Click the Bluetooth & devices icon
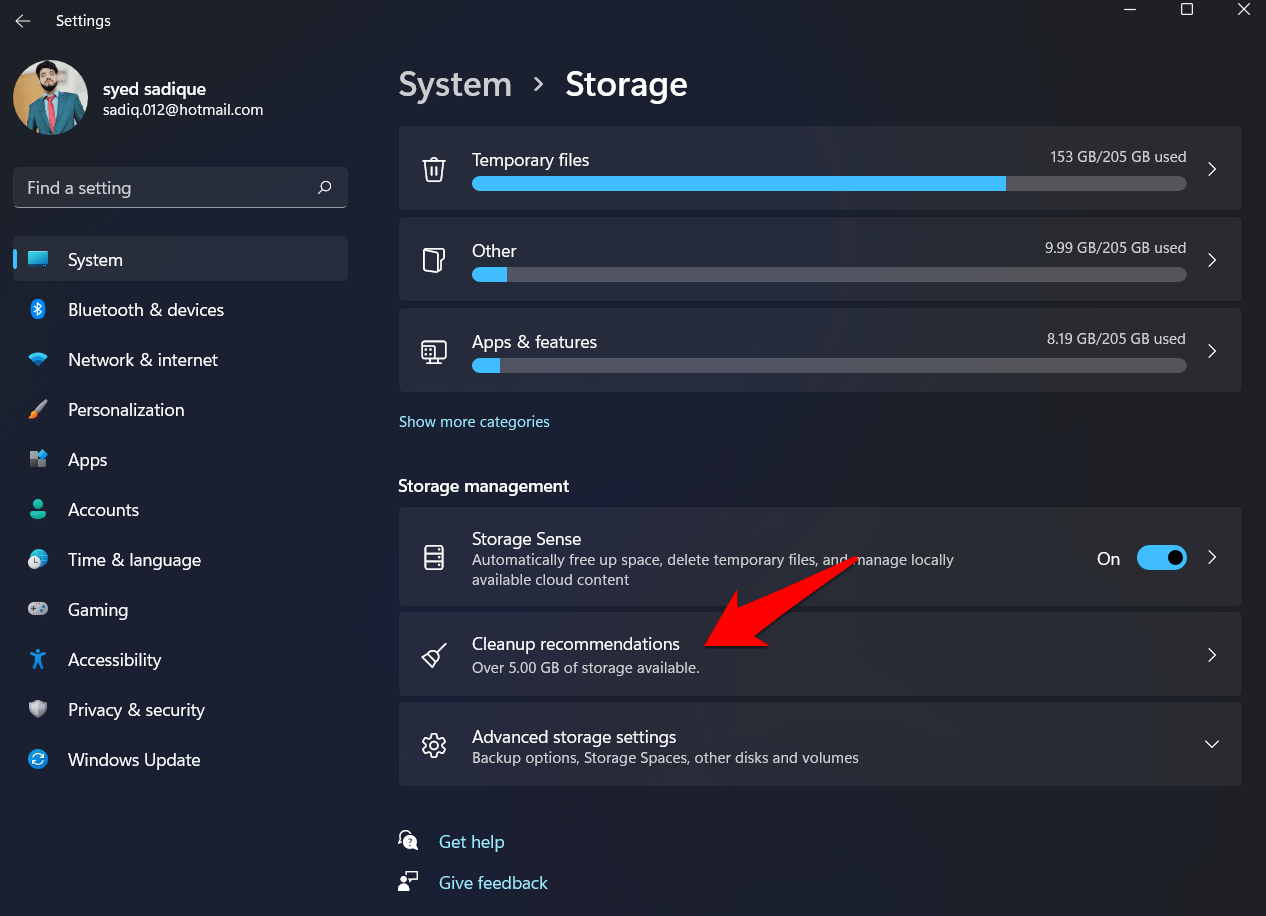 (x=38, y=310)
